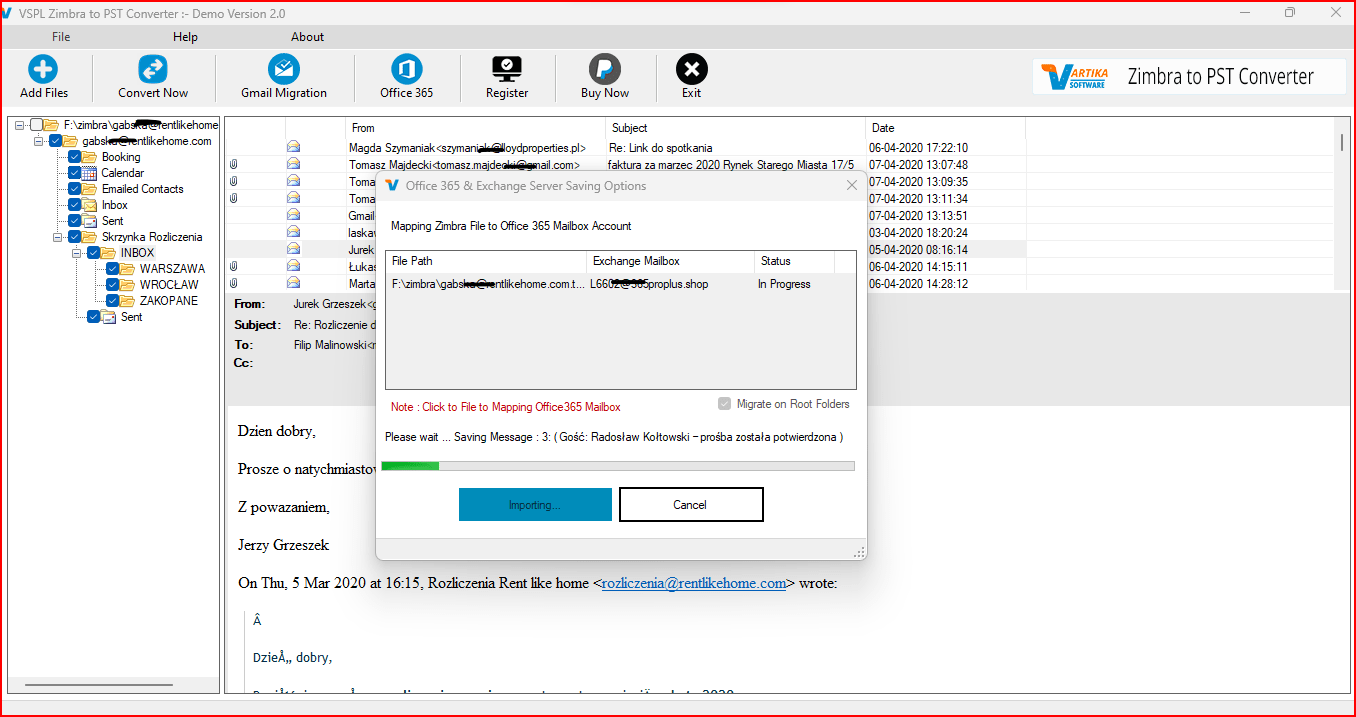Collapse the Skrzynka Rozliczenia tree node

coord(57,237)
